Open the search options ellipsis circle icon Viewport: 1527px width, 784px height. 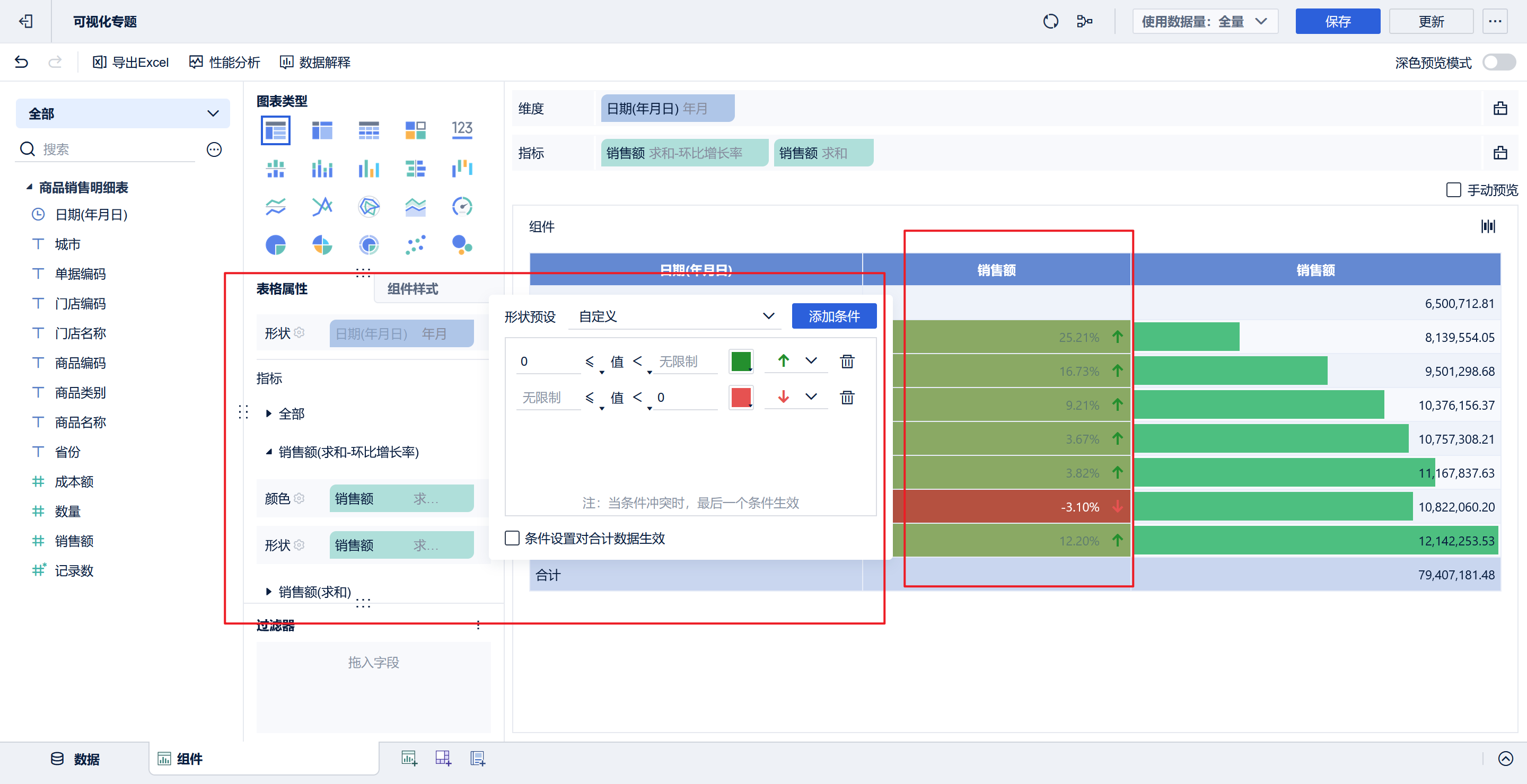click(214, 149)
